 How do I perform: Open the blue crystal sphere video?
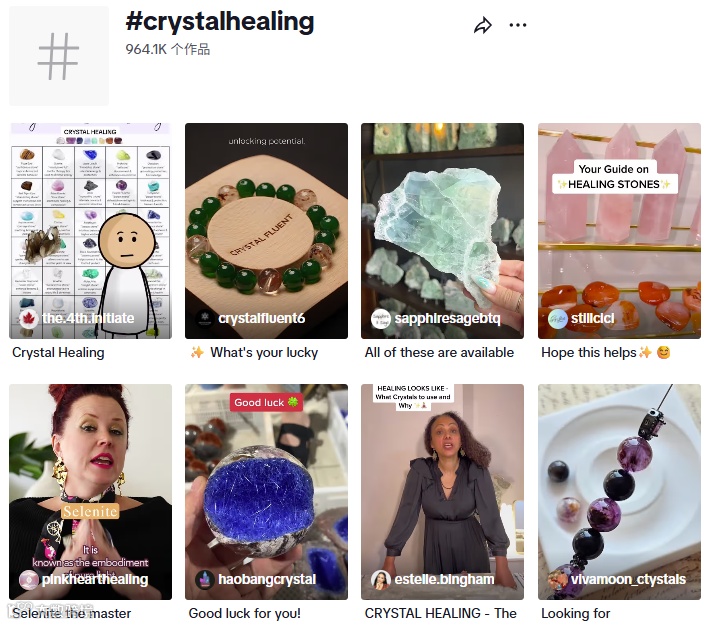click(x=266, y=491)
